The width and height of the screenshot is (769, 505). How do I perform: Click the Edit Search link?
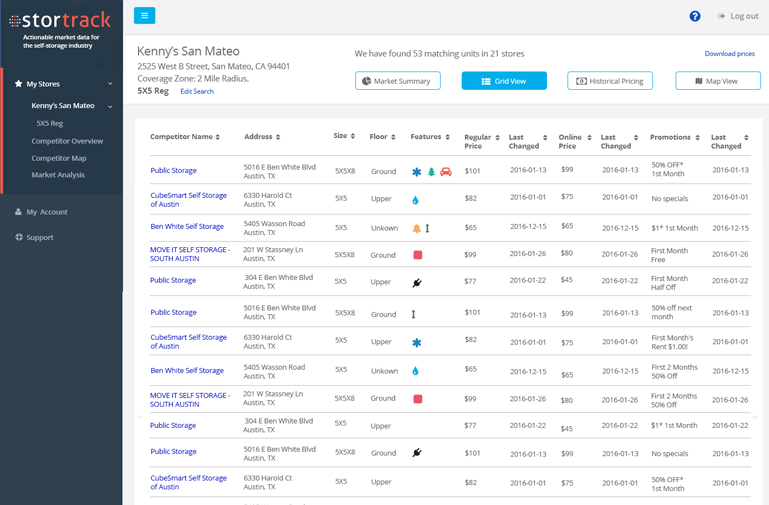click(197, 91)
